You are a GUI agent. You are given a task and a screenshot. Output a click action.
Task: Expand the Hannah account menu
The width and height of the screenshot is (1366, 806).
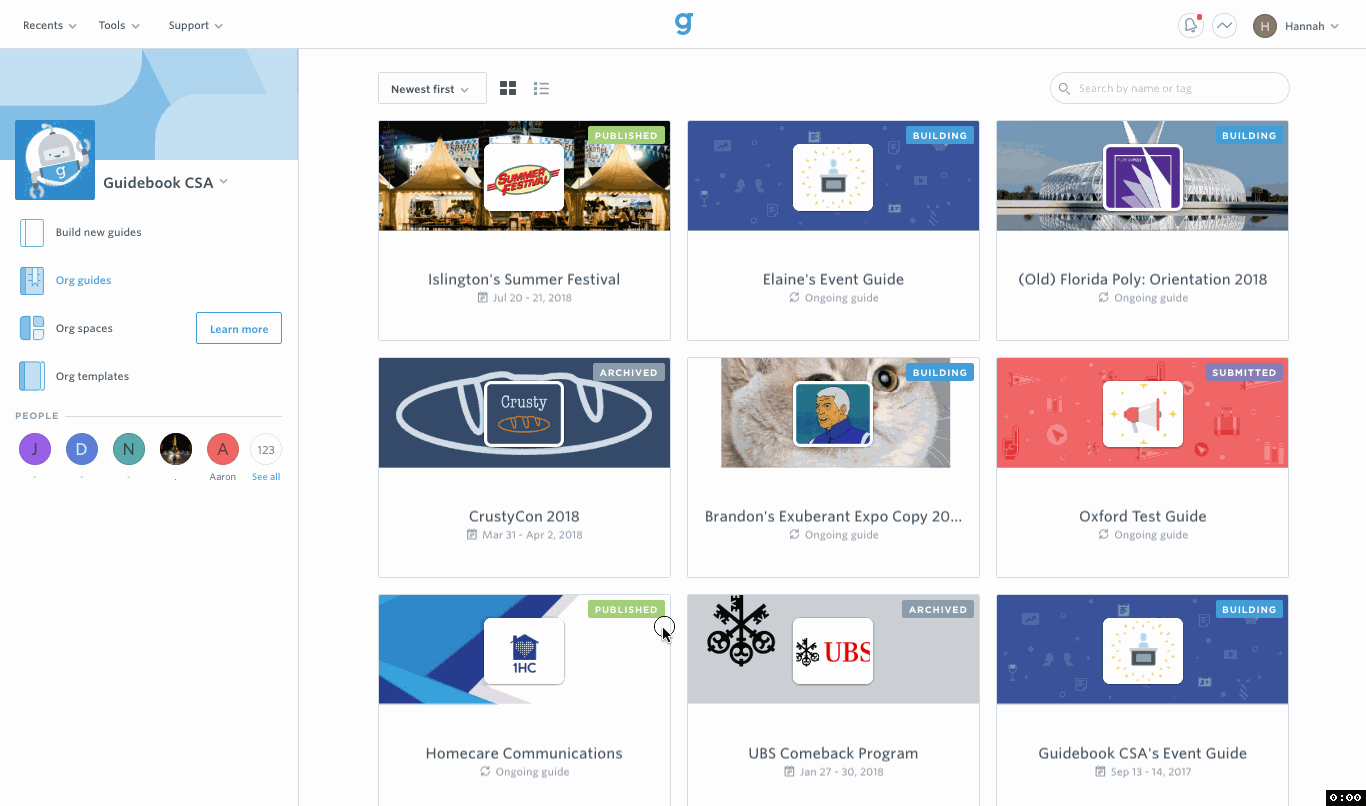pyautogui.click(x=1297, y=25)
